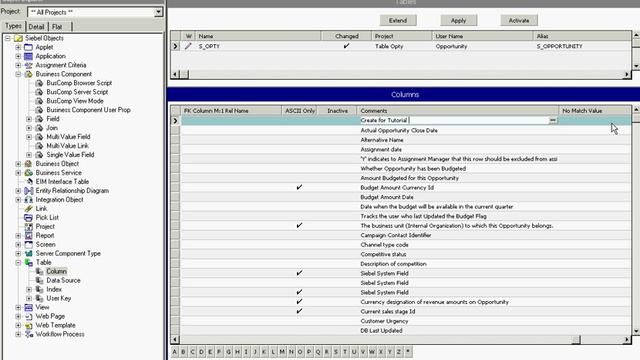Collapse the Siebel Objects root node
Image resolution: width=640 pixels, height=360 pixels.
tap(7, 38)
